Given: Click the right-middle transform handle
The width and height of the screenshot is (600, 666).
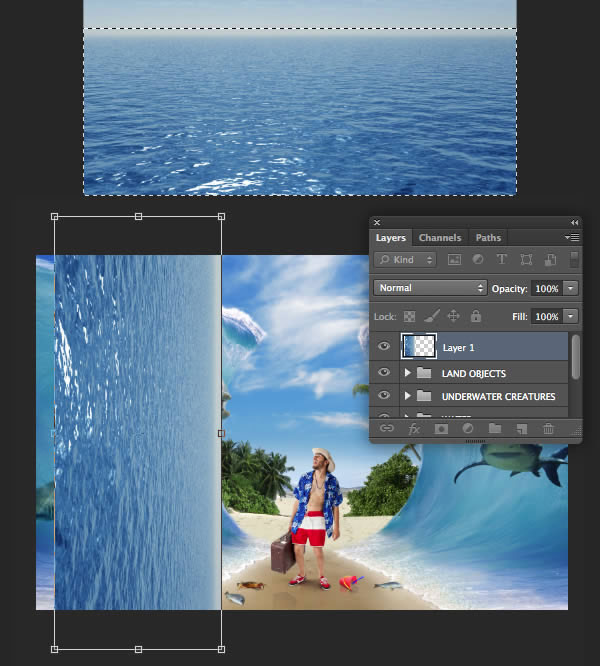Looking at the screenshot, I should pos(221,433).
